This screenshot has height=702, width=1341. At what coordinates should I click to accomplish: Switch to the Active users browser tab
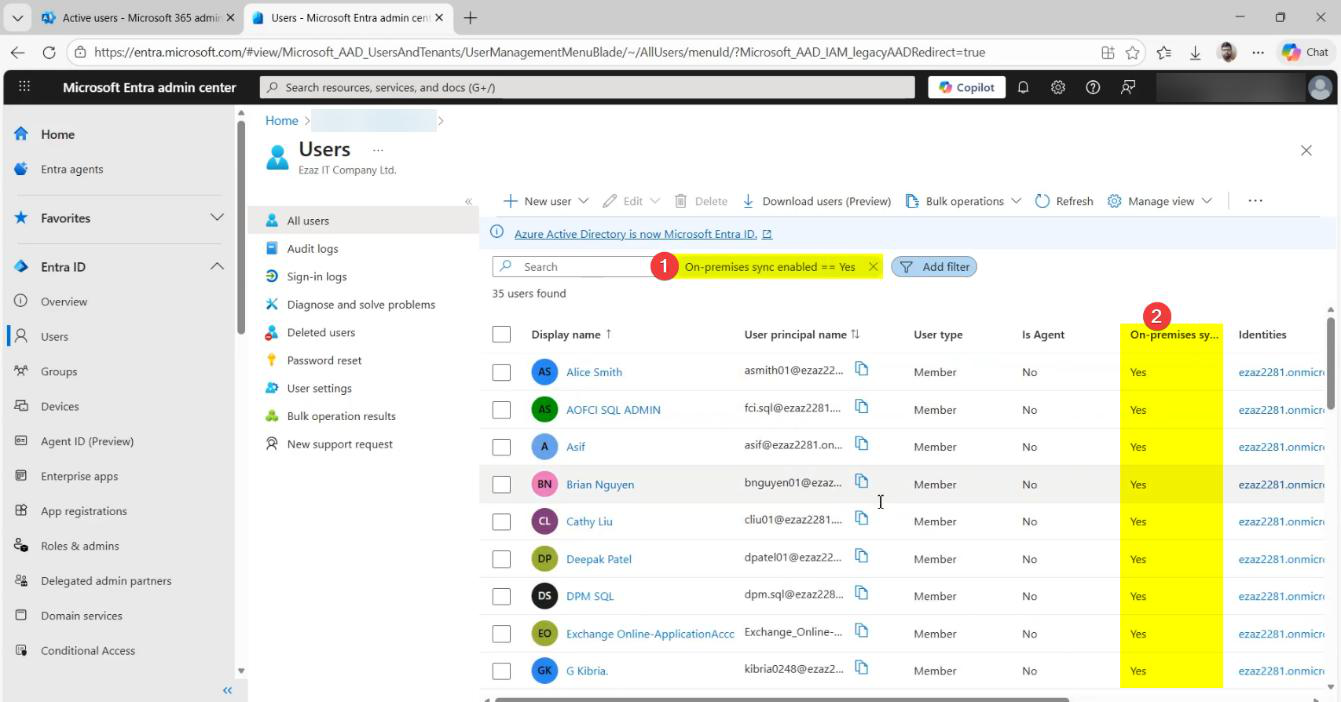click(137, 18)
